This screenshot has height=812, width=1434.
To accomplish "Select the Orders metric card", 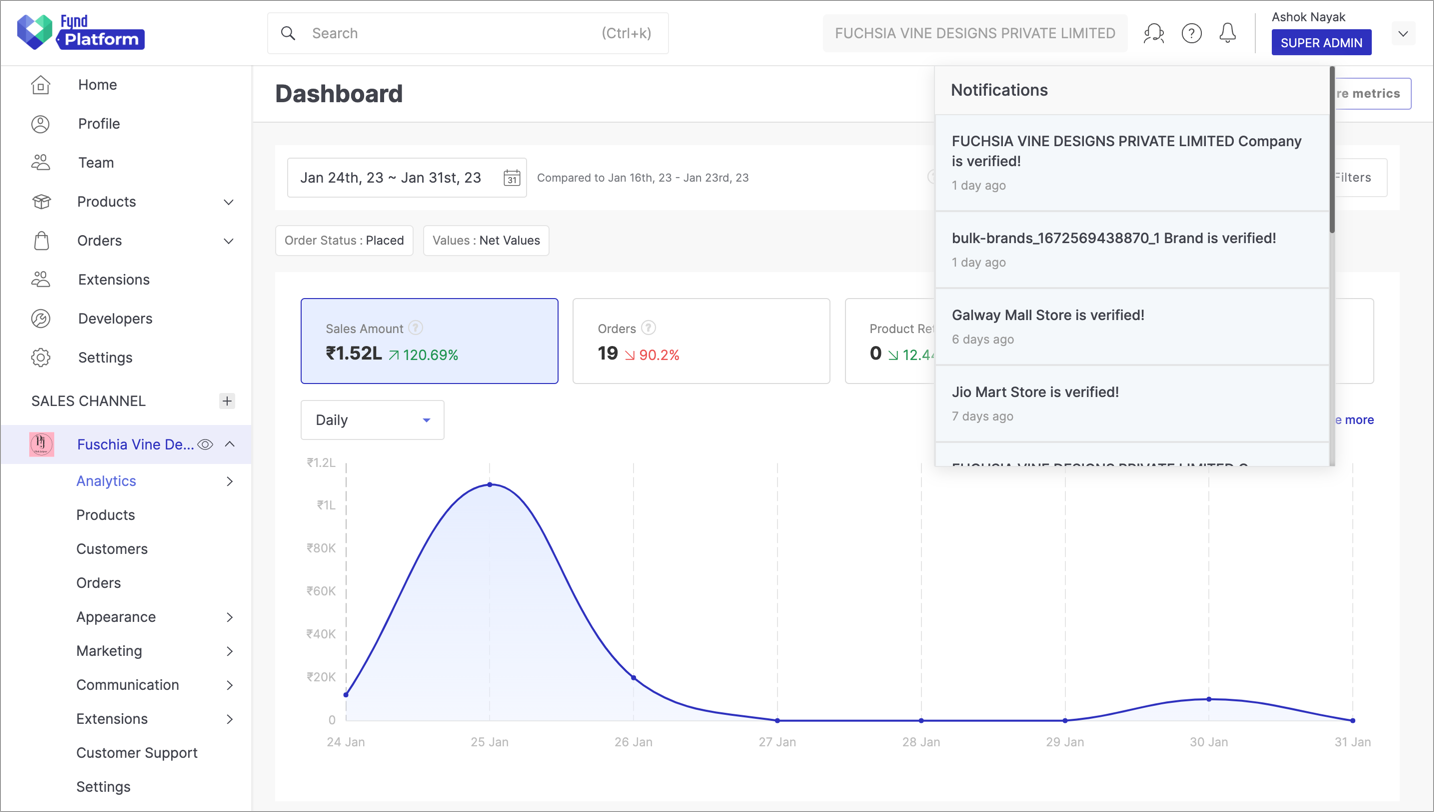I will pos(701,341).
